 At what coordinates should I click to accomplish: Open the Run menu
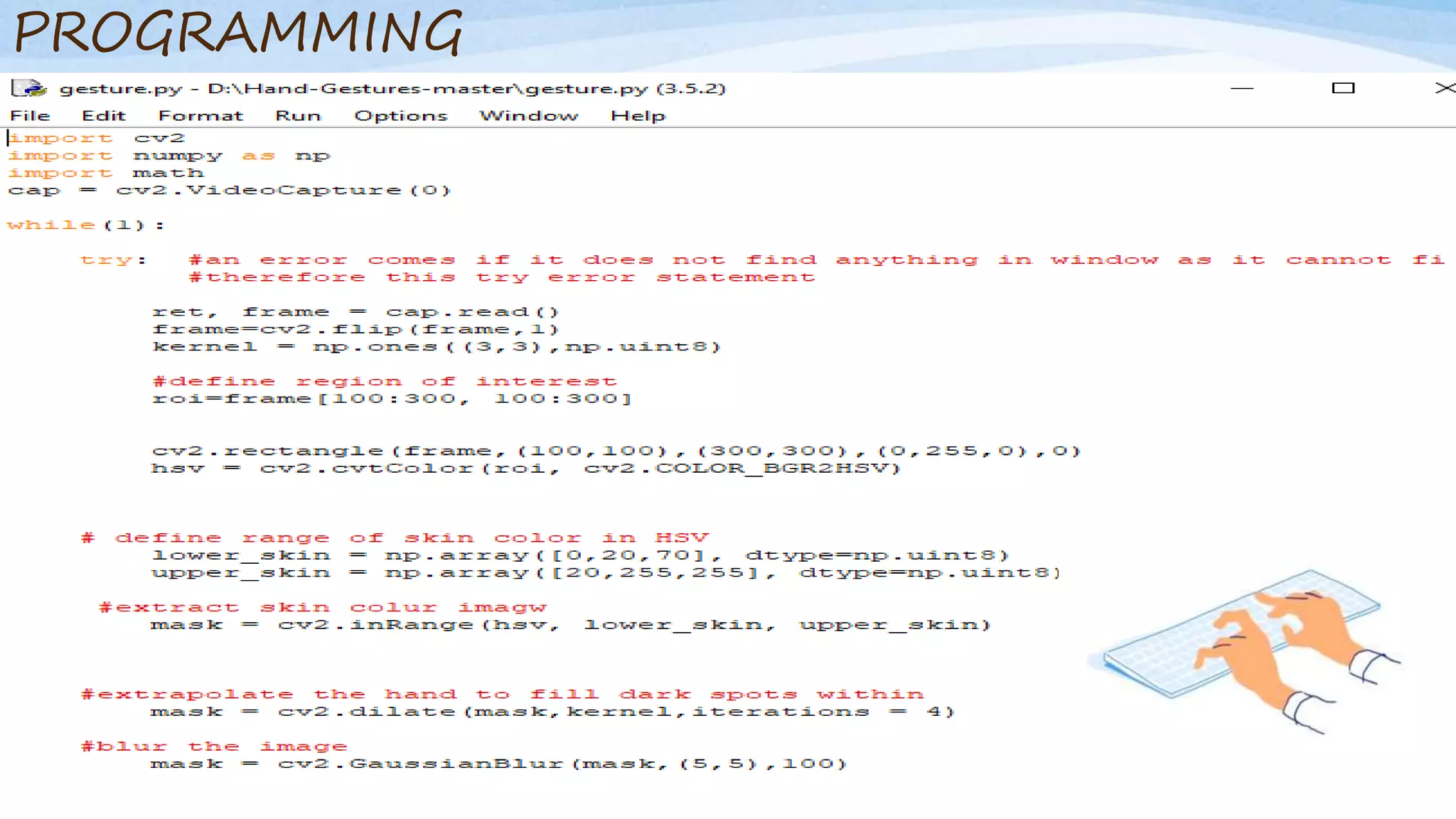coord(299,115)
